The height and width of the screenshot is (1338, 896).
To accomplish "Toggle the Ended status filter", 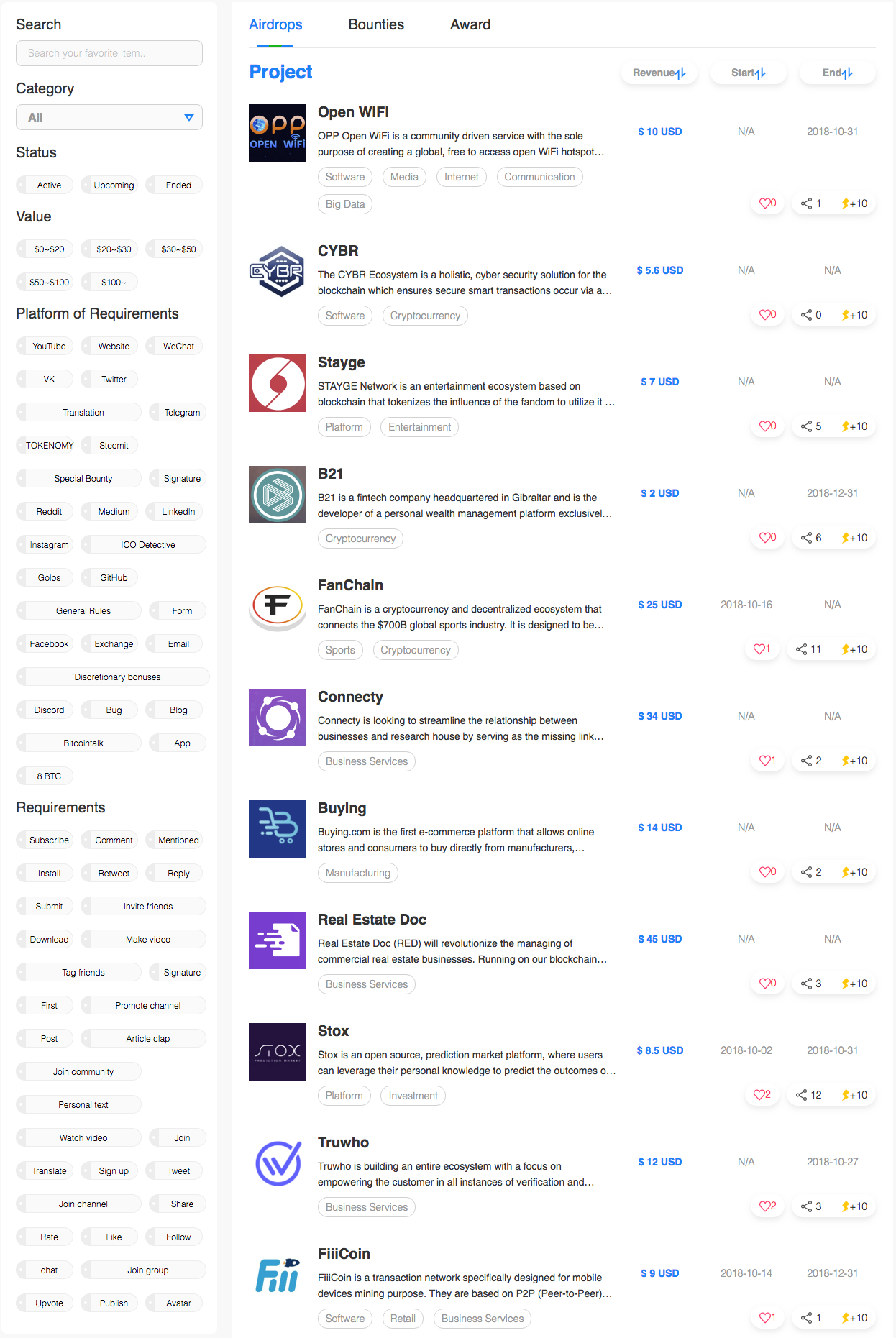I will tap(174, 185).
